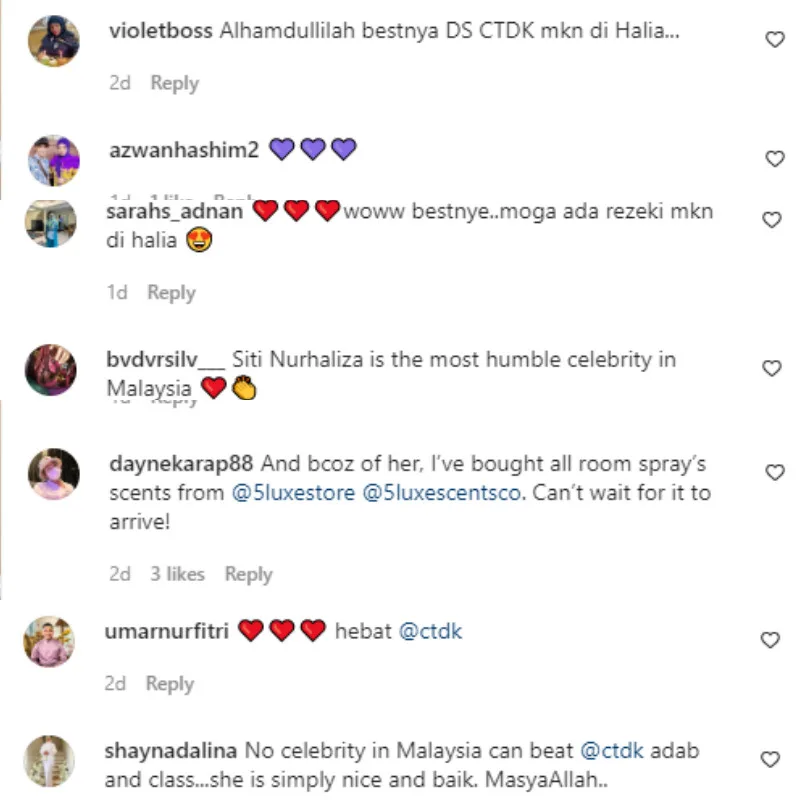This screenshot has width=800, height=800.
Task: Reply to sarahs_adnan's comment
Action: click(x=171, y=293)
